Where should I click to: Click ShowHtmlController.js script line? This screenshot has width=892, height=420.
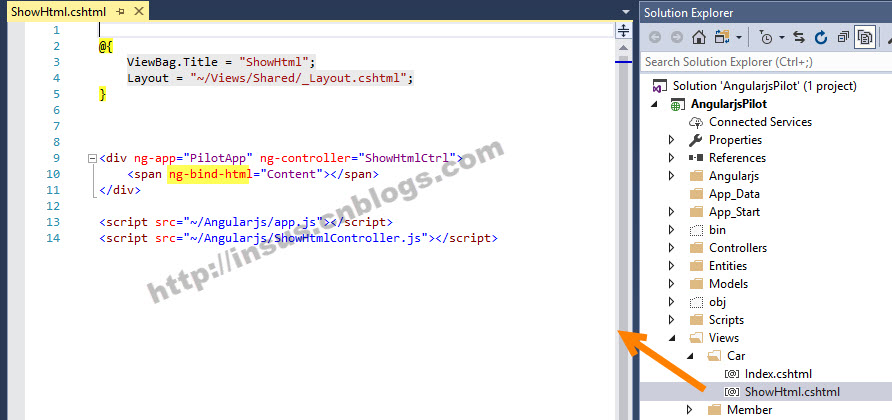(x=298, y=238)
